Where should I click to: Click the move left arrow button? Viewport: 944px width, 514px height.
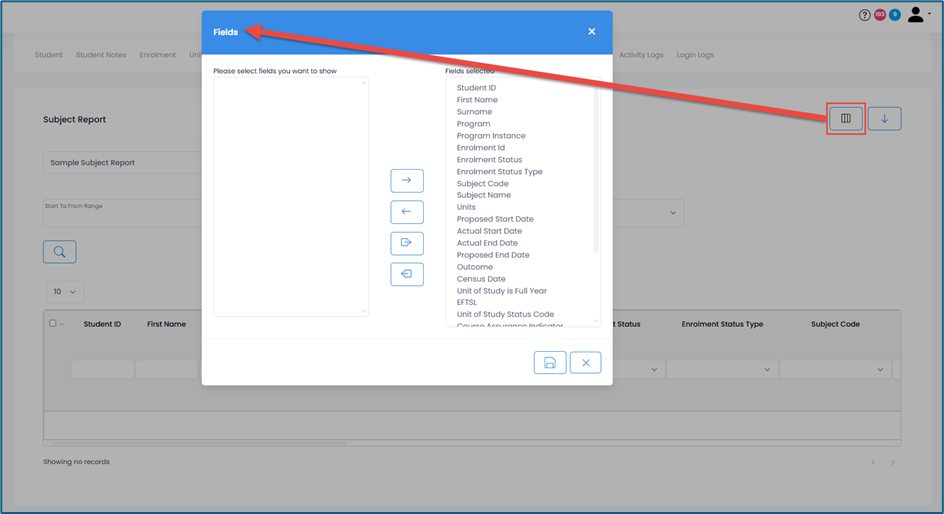(x=406, y=212)
